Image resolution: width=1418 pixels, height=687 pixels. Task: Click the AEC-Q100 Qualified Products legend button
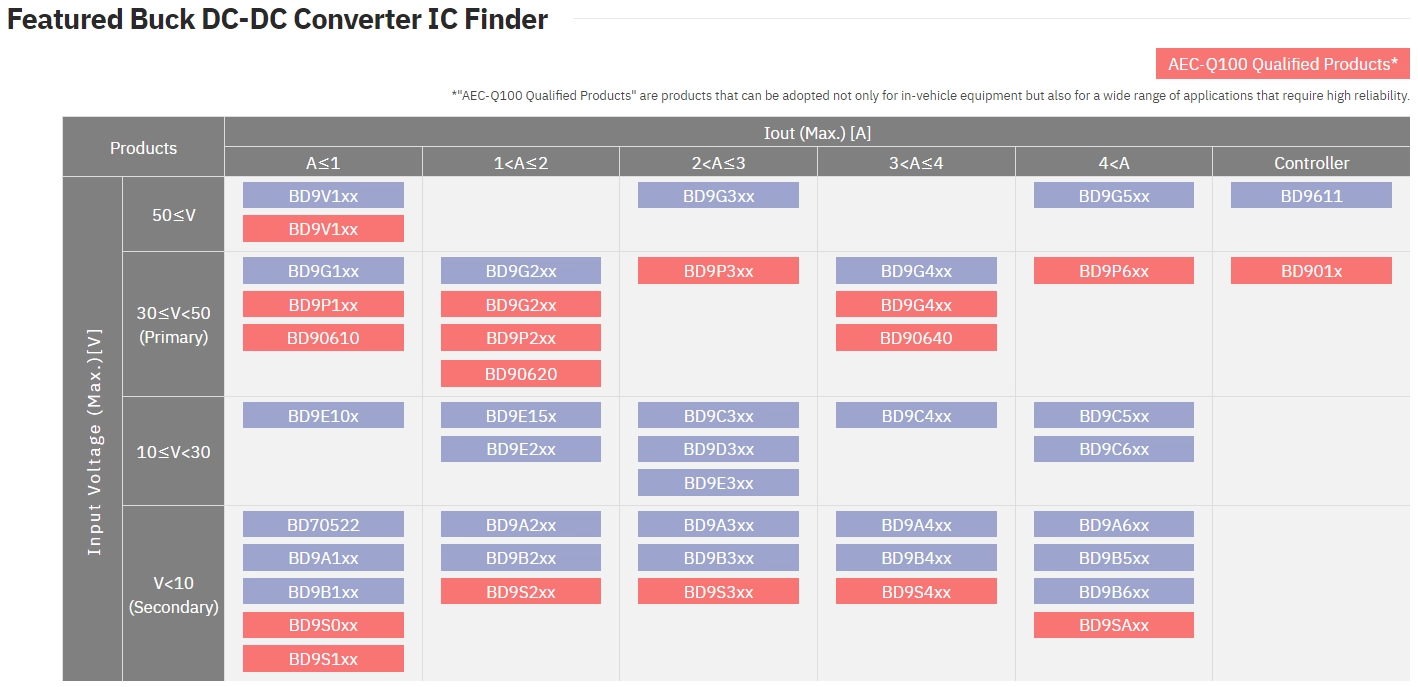pos(1282,64)
